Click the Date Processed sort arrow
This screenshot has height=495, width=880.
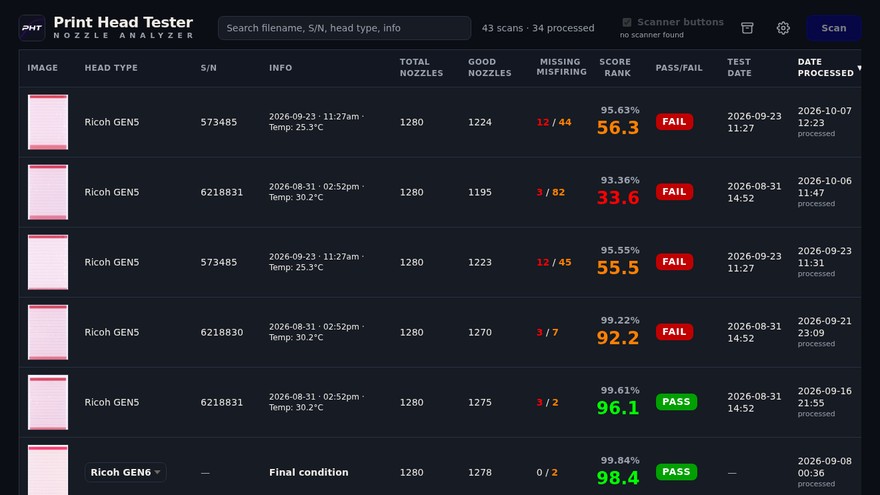pos(859,68)
